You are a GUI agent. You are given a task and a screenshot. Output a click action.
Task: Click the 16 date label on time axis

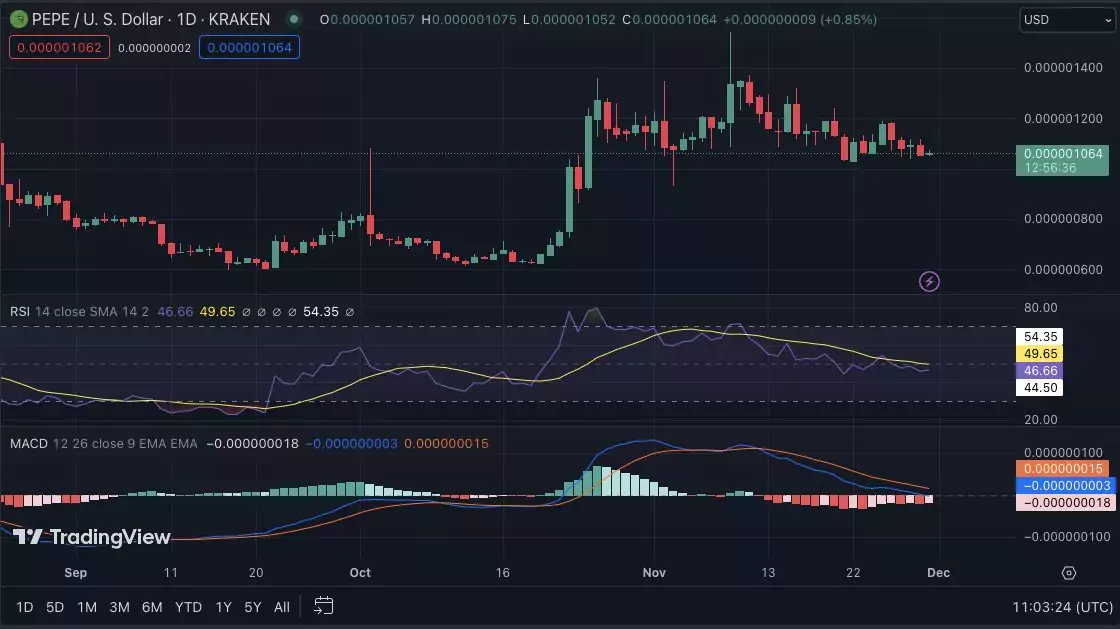click(502, 573)
